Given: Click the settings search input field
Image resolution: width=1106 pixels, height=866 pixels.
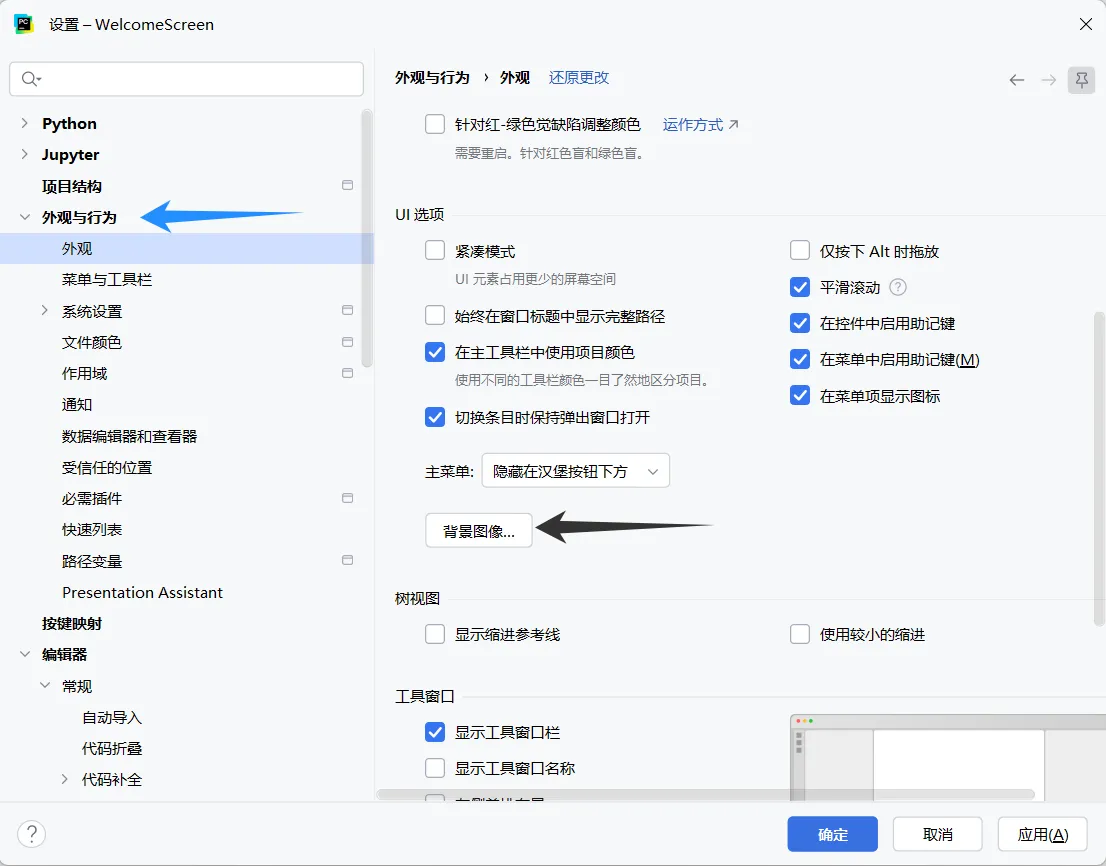Looking at the screenshot, I should pos(186,79).
